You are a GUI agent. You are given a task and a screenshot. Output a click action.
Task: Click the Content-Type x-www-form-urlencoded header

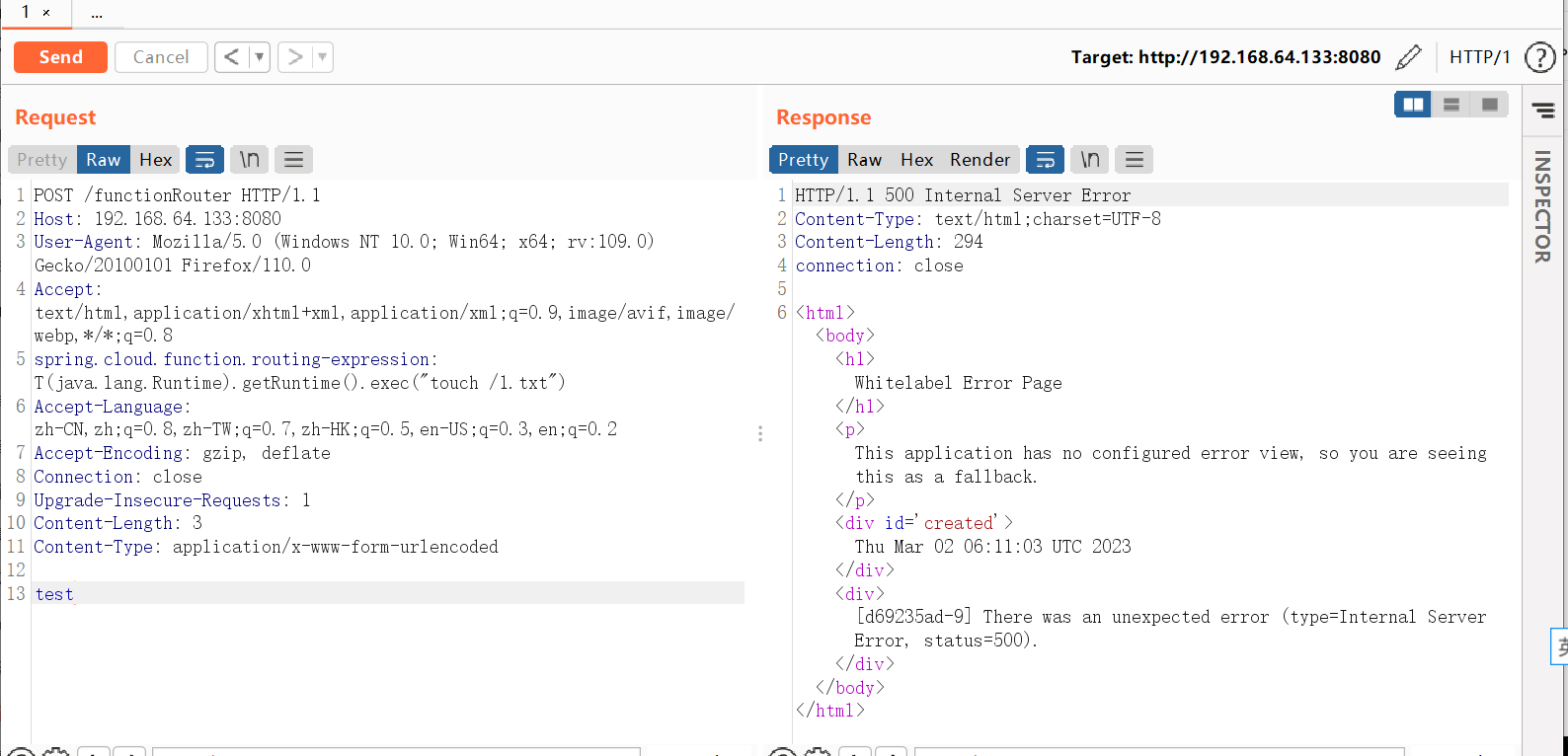tap(266, 547)
